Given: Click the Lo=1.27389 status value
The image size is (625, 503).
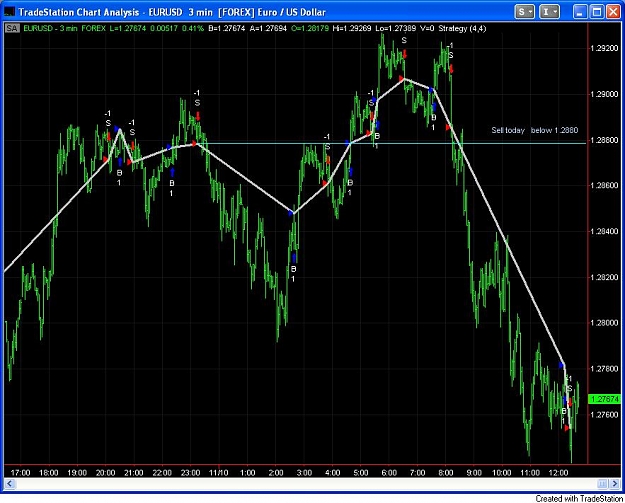Looking at the screenshot, I should click(395, 28).
